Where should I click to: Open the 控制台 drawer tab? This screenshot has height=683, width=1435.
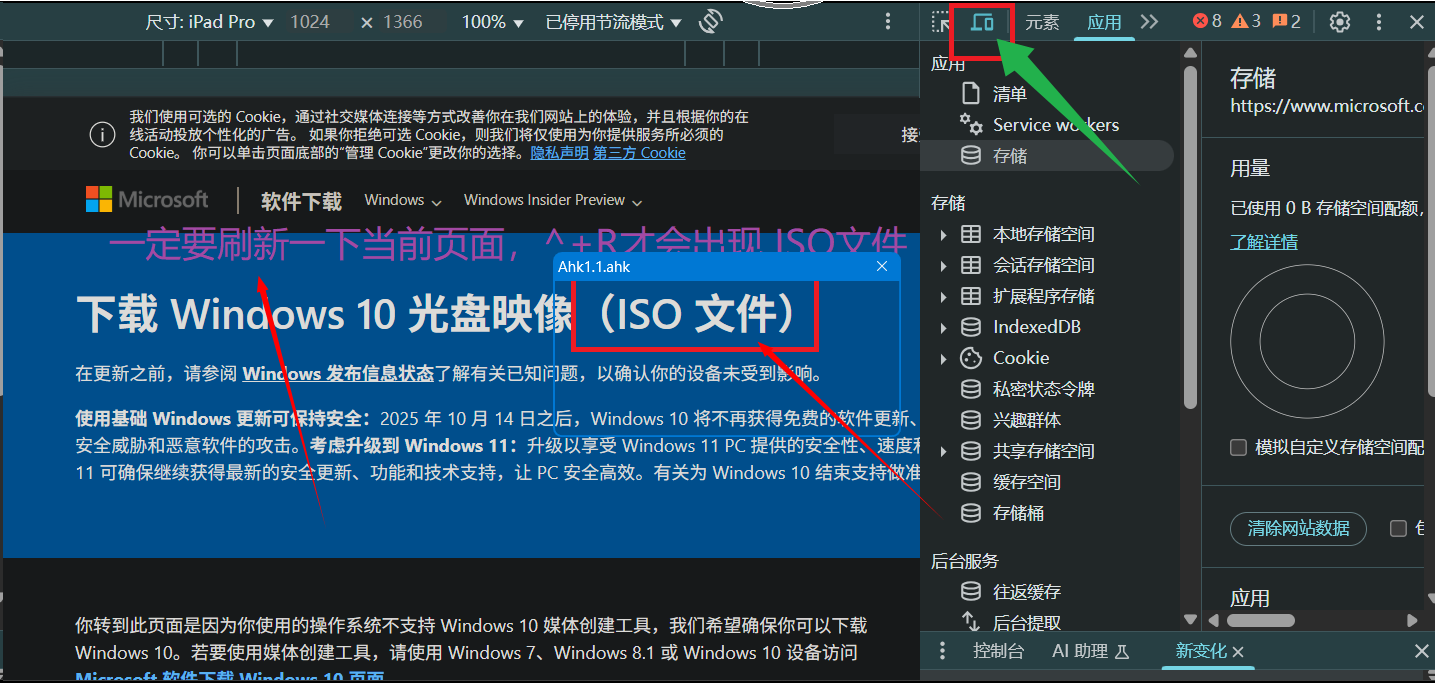point(998,651)
